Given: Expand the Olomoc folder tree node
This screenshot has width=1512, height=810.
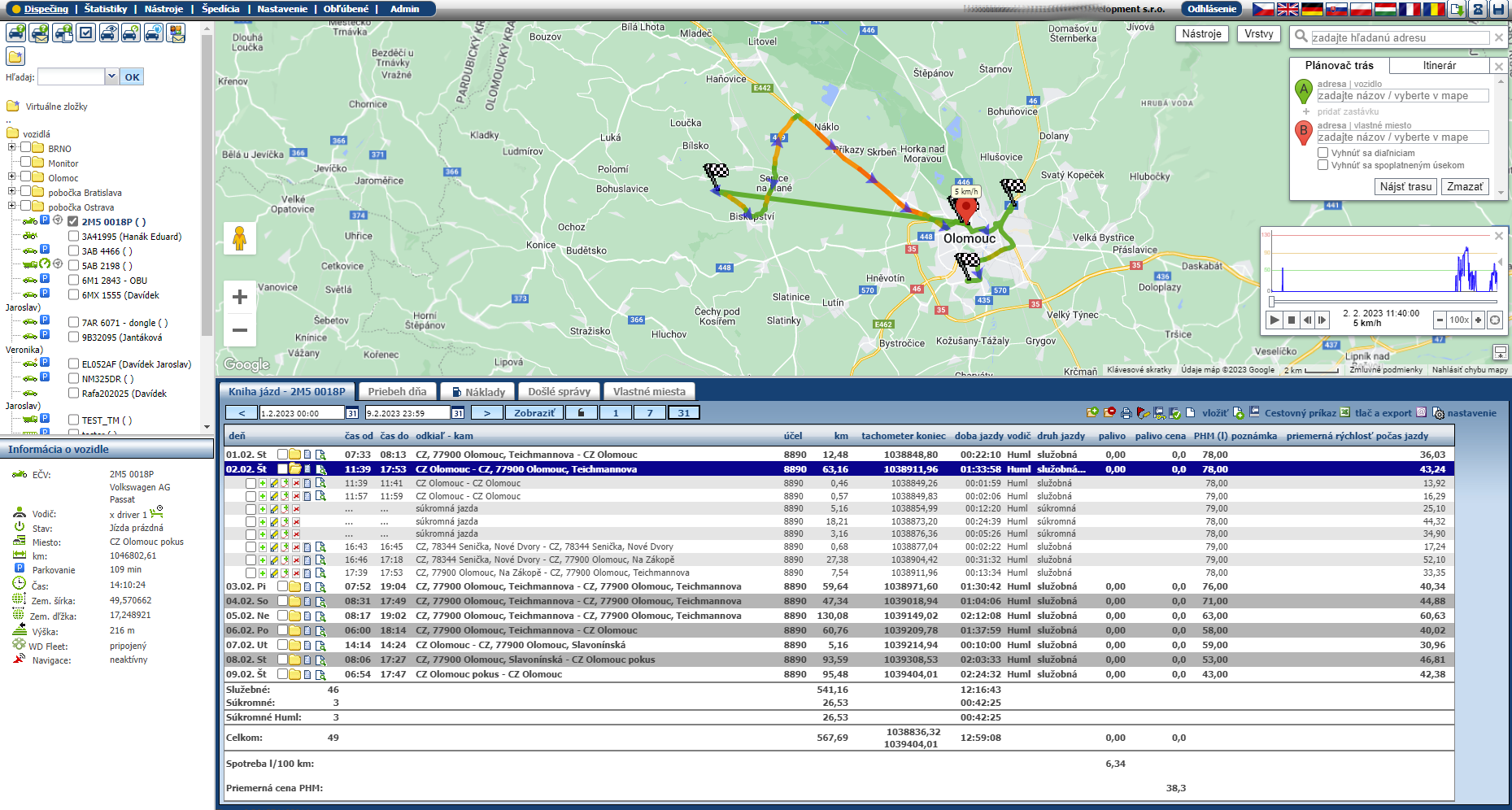Looking at the screenshot, I should [x=12, y=177].
